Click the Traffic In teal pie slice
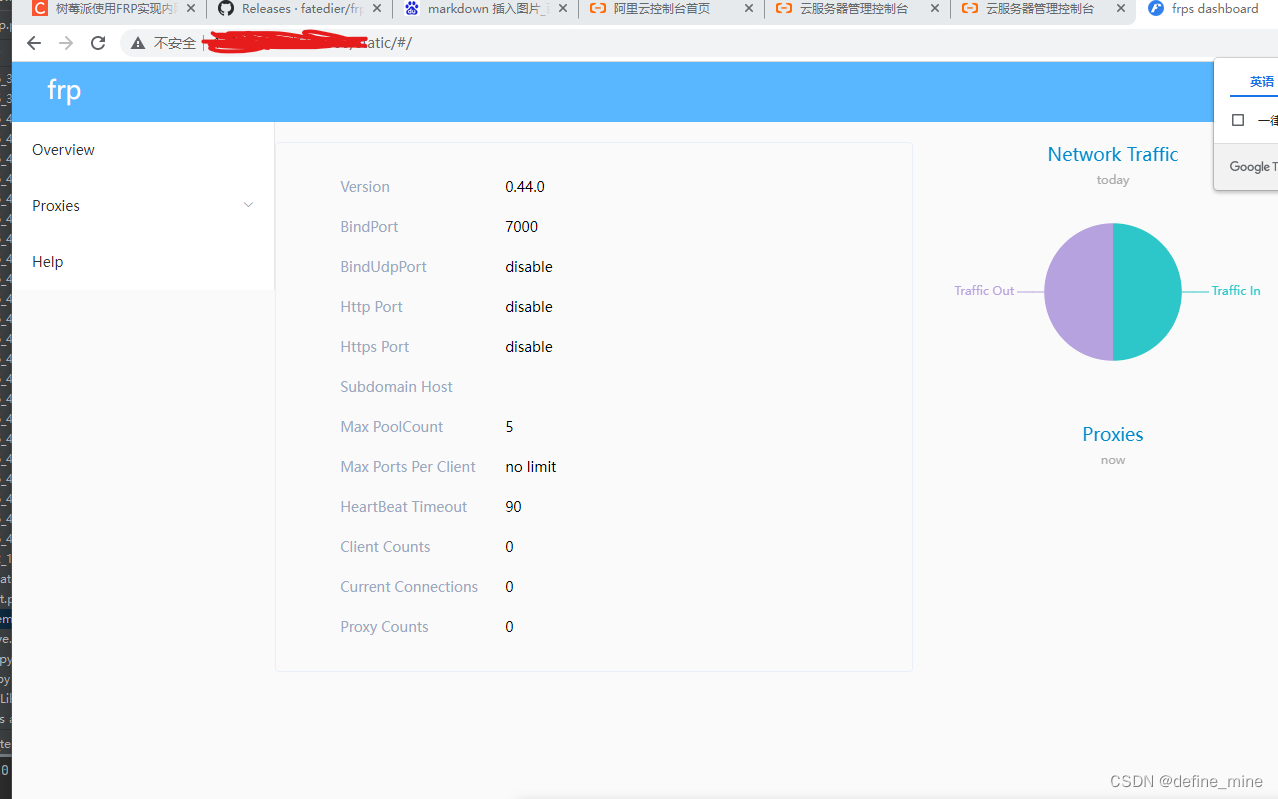This screenshot has width=1278, height=799. point(1148,292)
